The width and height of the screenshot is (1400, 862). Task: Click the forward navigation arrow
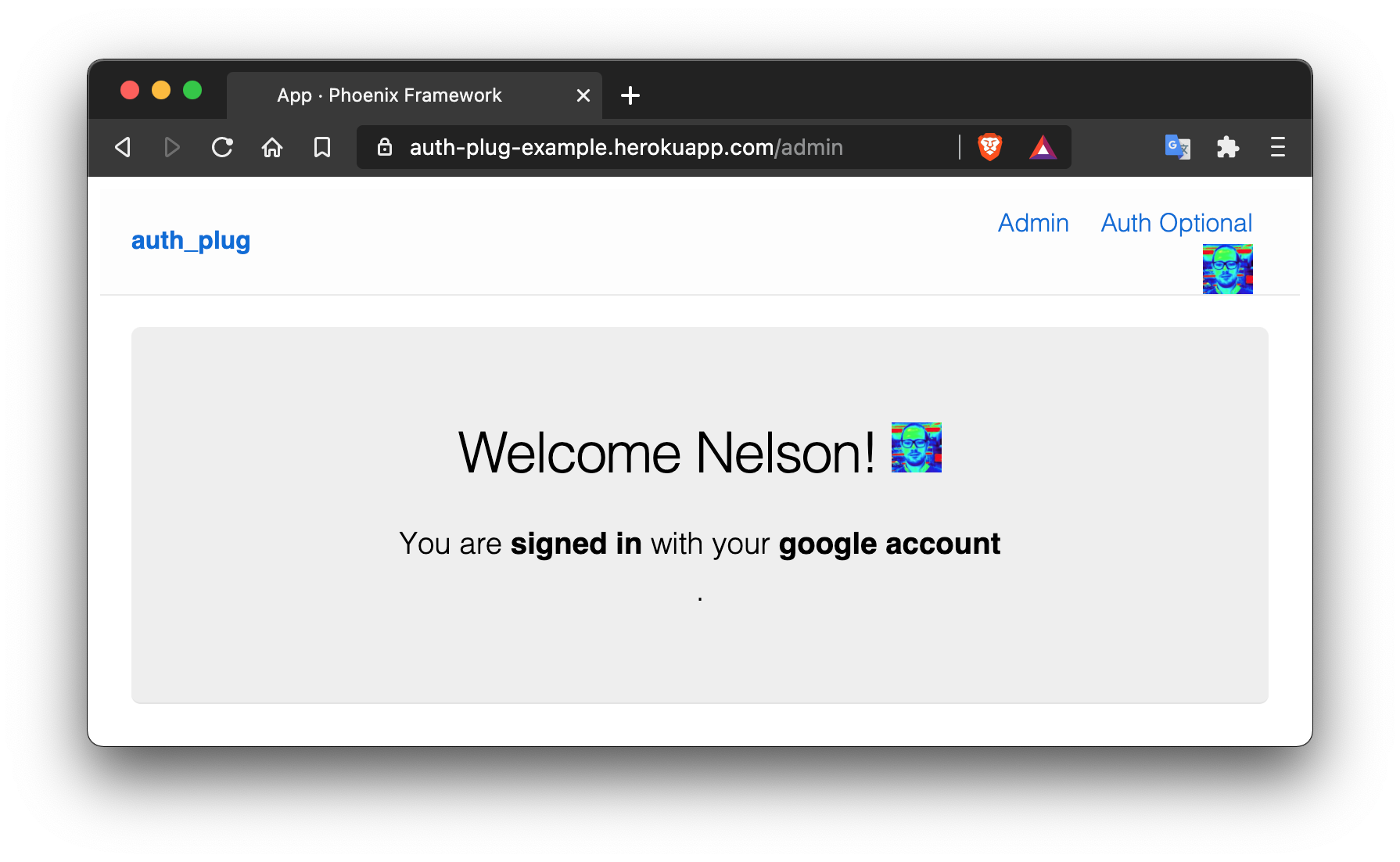pyautogui.click(x=172, y=147)
